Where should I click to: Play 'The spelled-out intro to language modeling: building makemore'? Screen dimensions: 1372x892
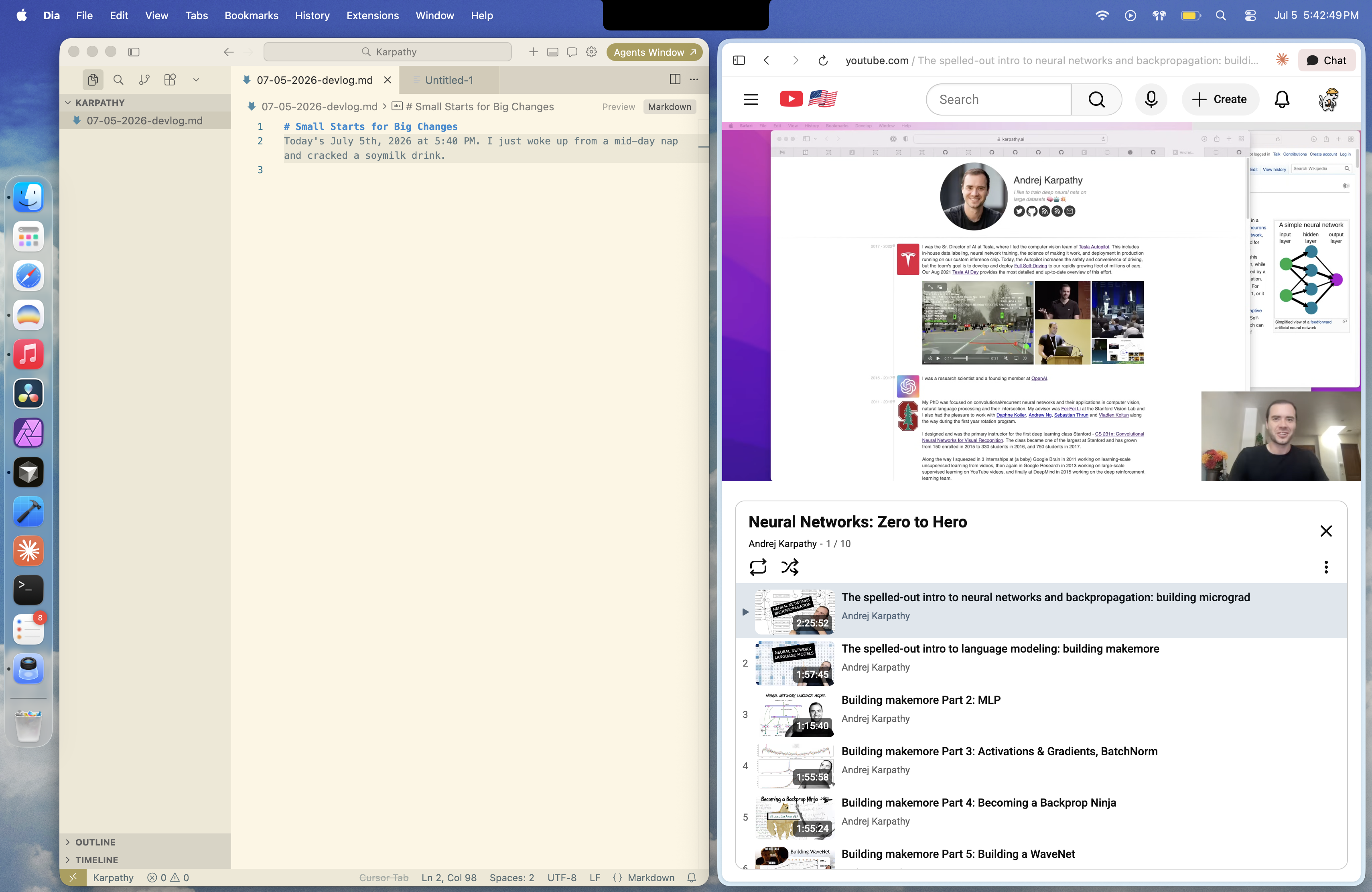click(x=1000, y=648)
